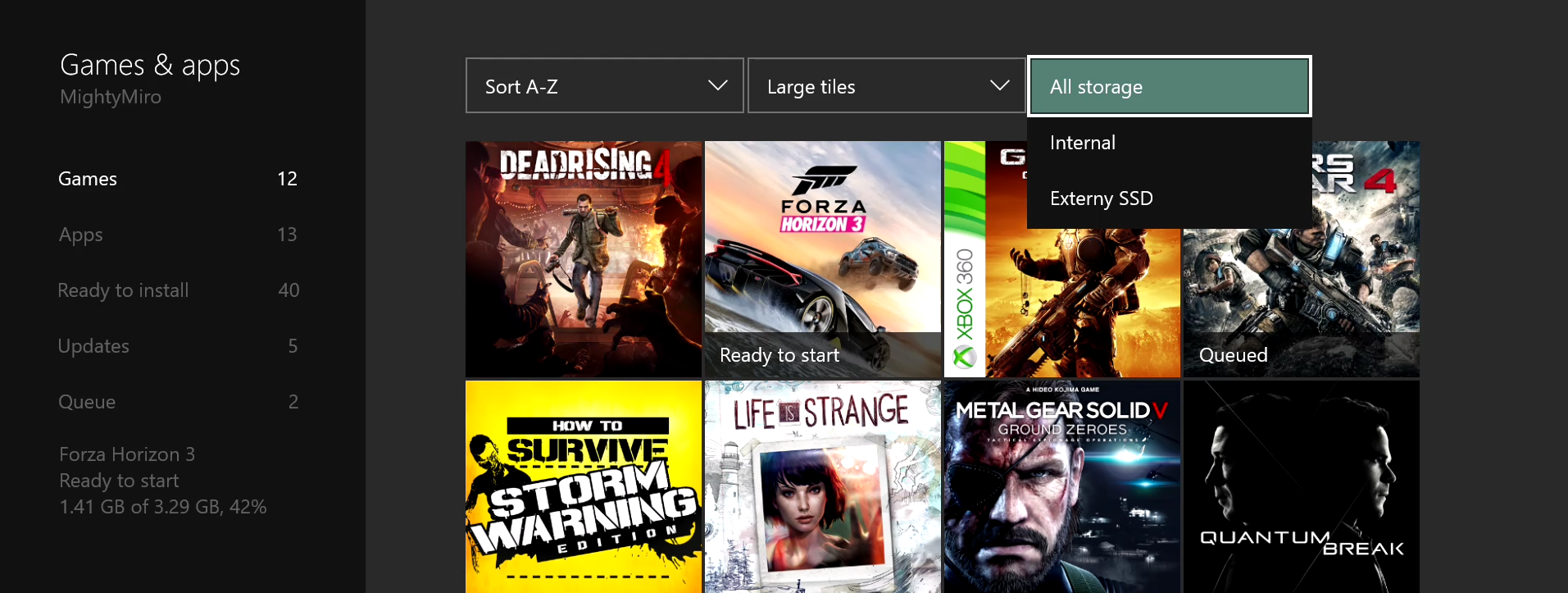Viewport: 1568px width, 593px height.
Task: Choose Internal storage option
Action: [1170, 143]
